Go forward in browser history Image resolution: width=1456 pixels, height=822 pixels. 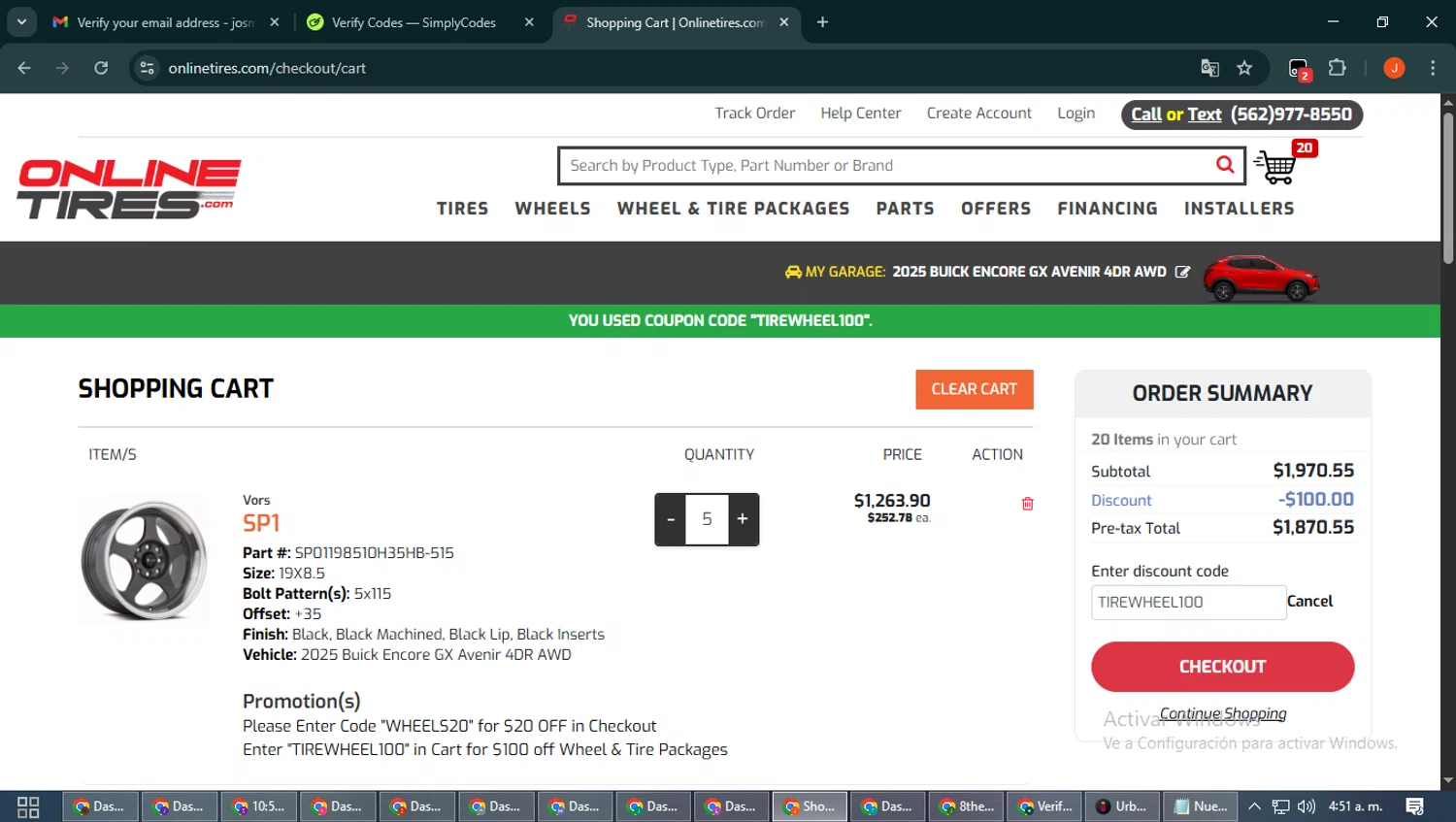pos(62,68)
